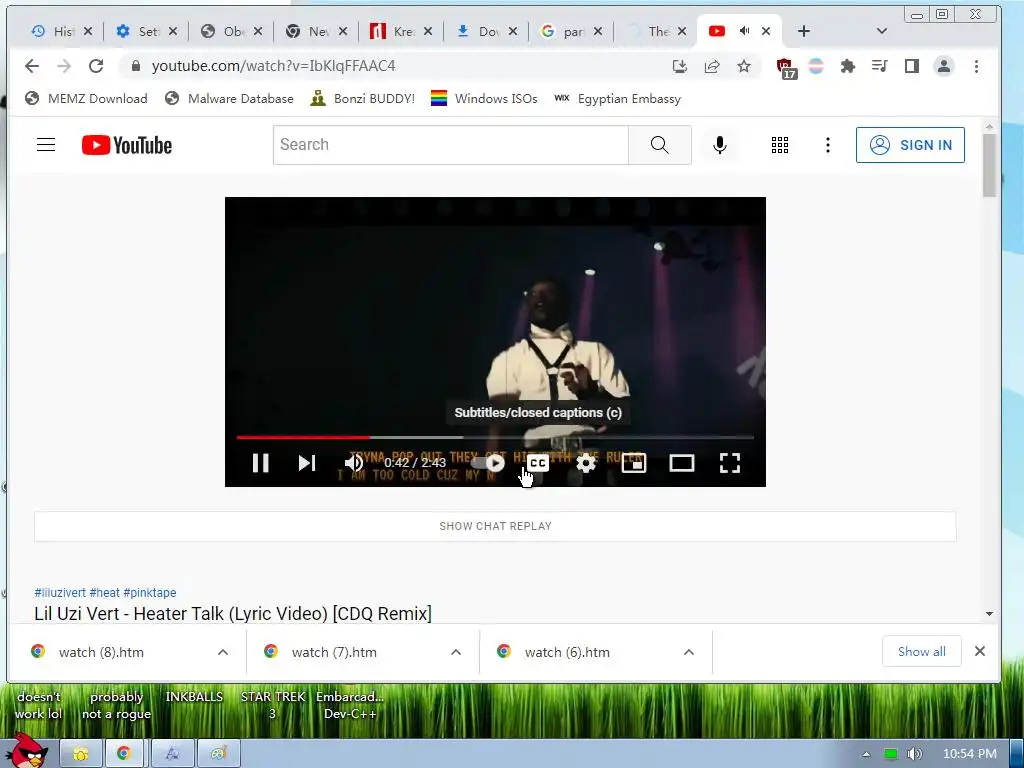The image size is (1024, 768).
Task: Bookmark this tab with the star
Action: (x=744, y=66)
